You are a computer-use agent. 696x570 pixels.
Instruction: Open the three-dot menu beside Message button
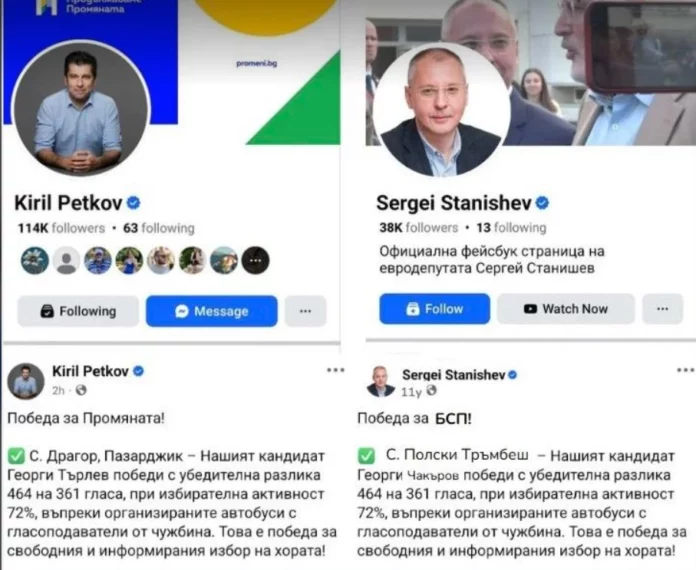pyautogui.click(x=305, y=311)
